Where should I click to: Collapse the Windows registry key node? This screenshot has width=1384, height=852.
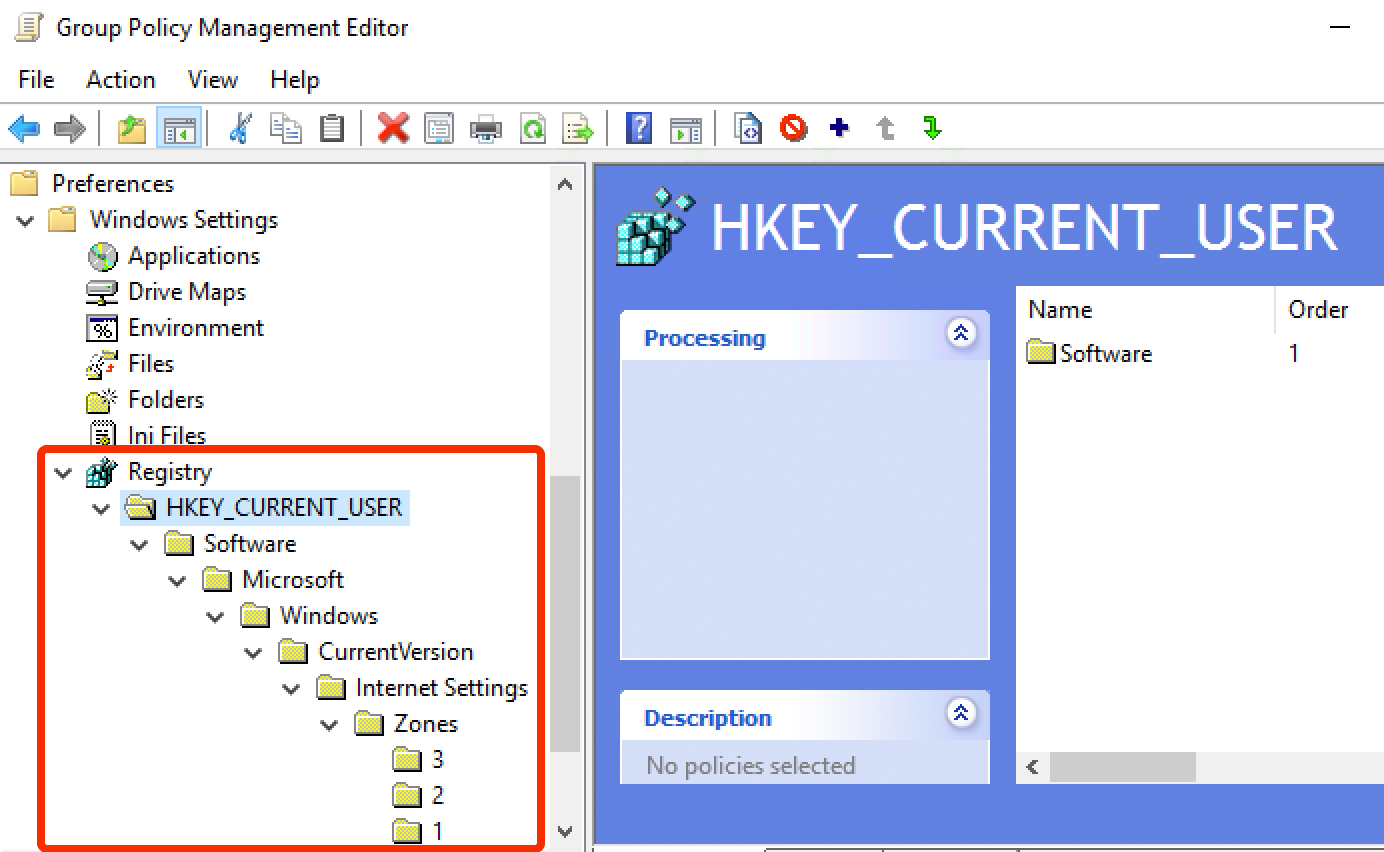215,617
